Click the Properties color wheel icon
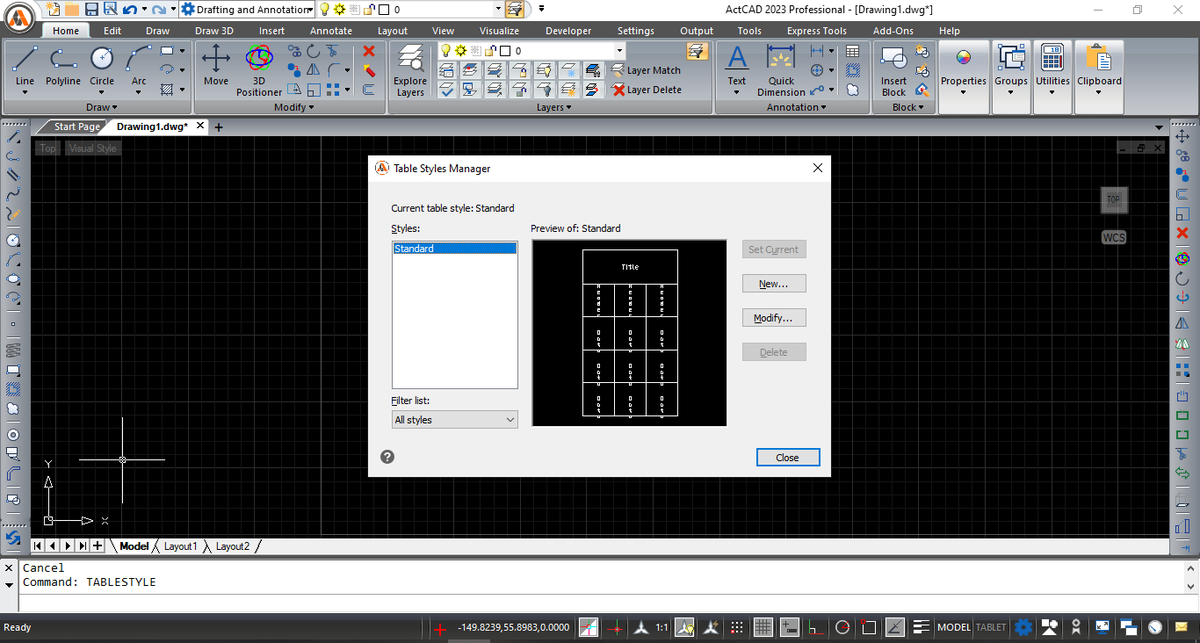This screenshot has width=1200, height=643. pos(963,57)
